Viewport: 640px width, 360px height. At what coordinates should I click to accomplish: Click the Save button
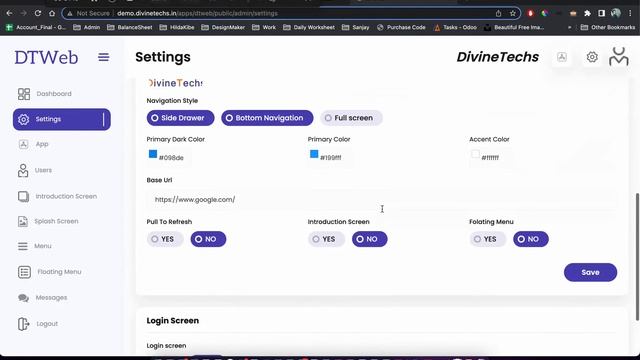[590, 272]
